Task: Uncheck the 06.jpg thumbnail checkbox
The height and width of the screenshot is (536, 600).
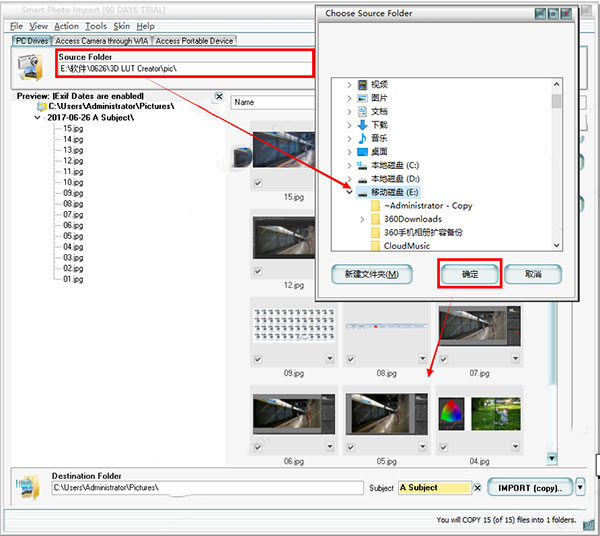Action: pyautogui.click(x=258, y=447)
